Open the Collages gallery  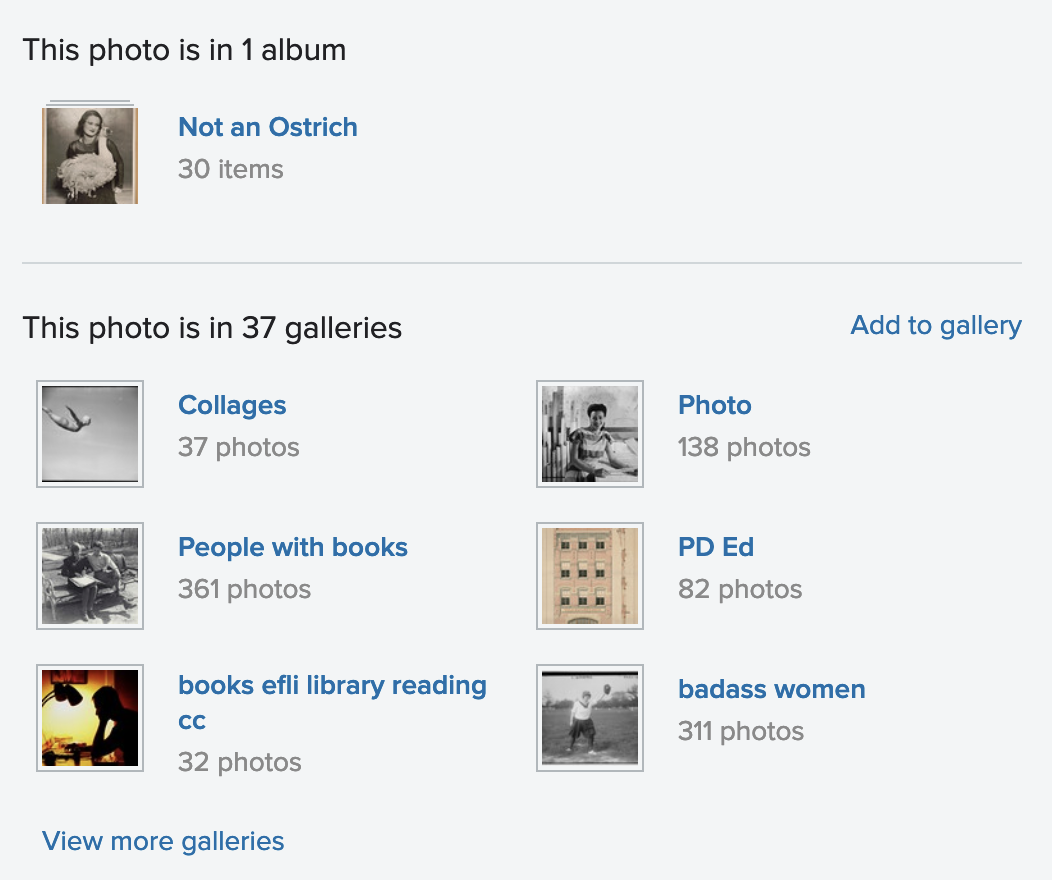pyautogui.click(x=231, y=405)
